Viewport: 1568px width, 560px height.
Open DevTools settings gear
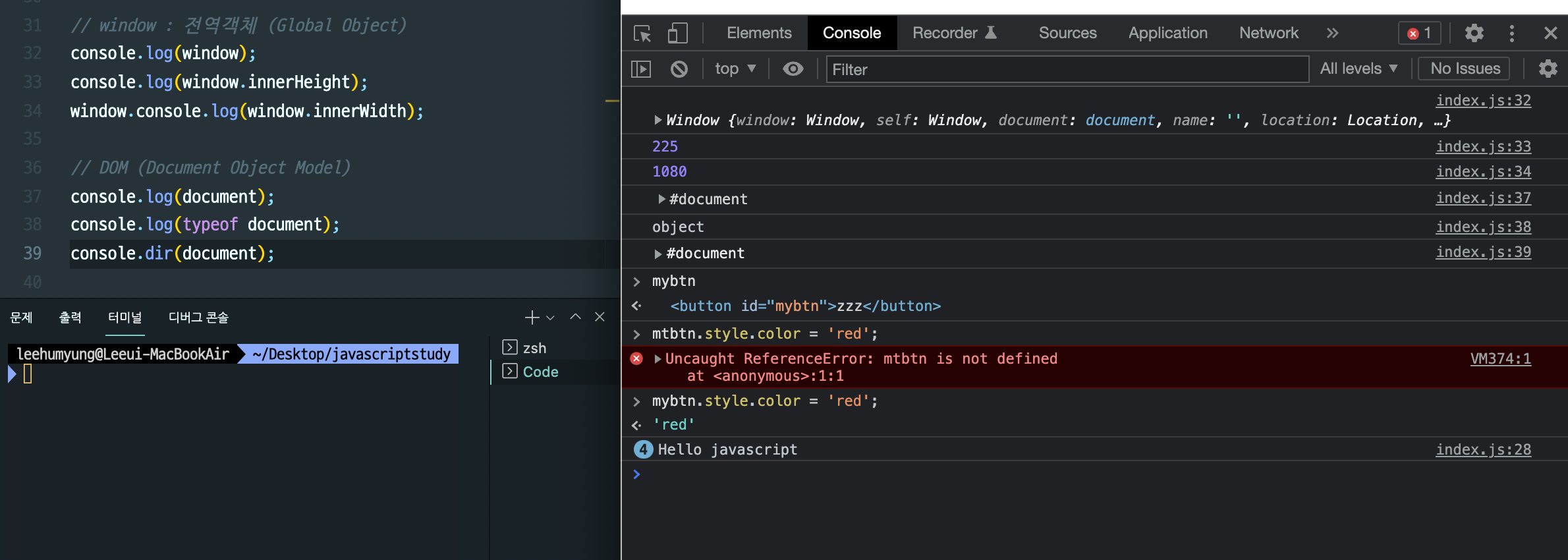(1474, 33)
